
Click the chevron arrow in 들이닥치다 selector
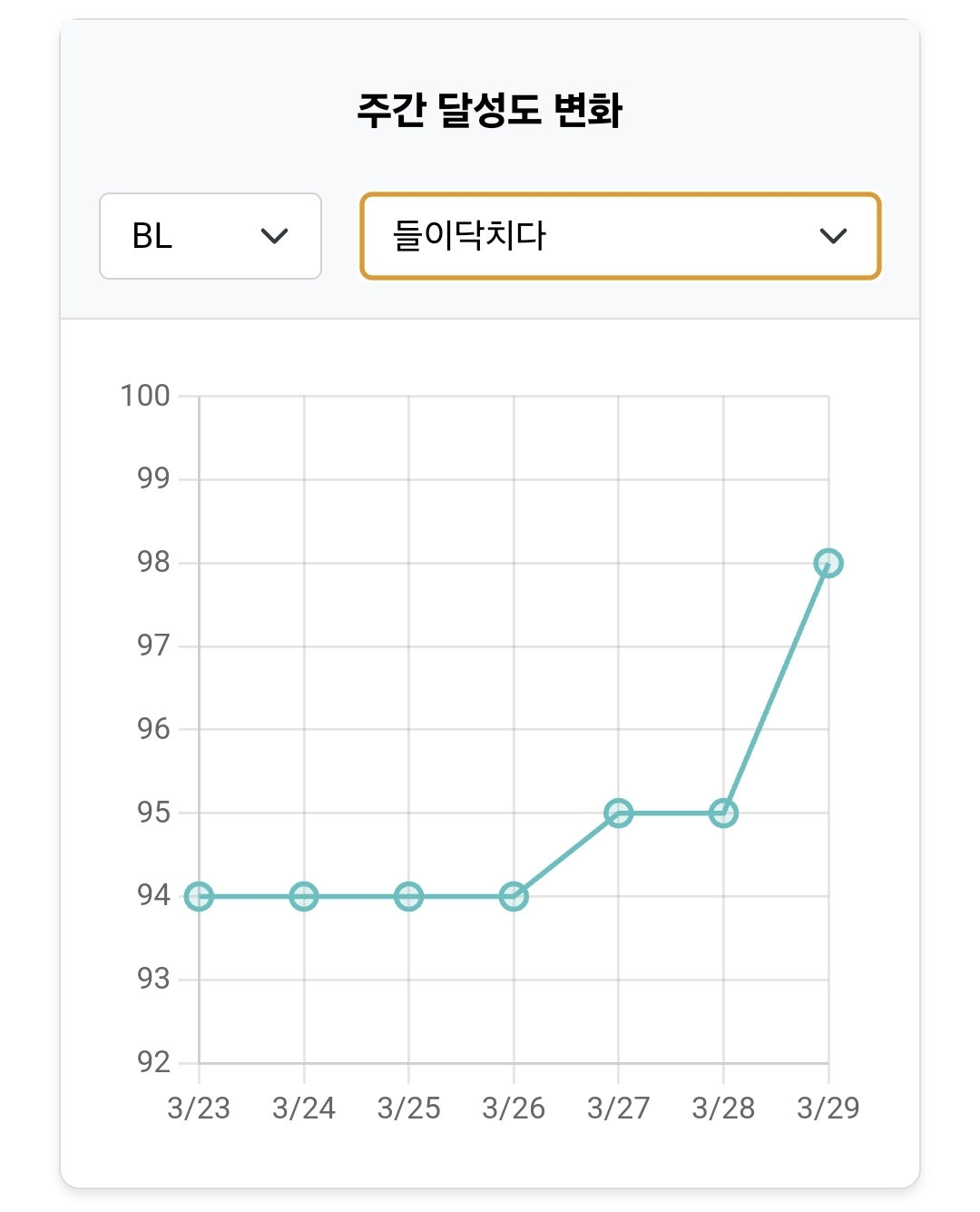832,236
